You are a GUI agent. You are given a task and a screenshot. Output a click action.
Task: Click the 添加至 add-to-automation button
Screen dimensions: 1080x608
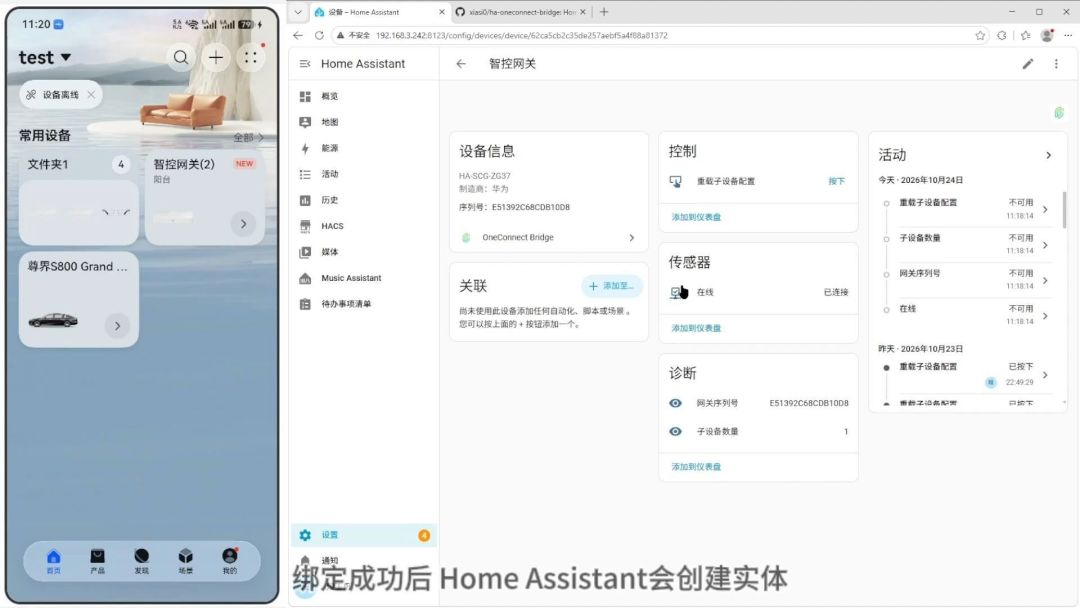612,286
